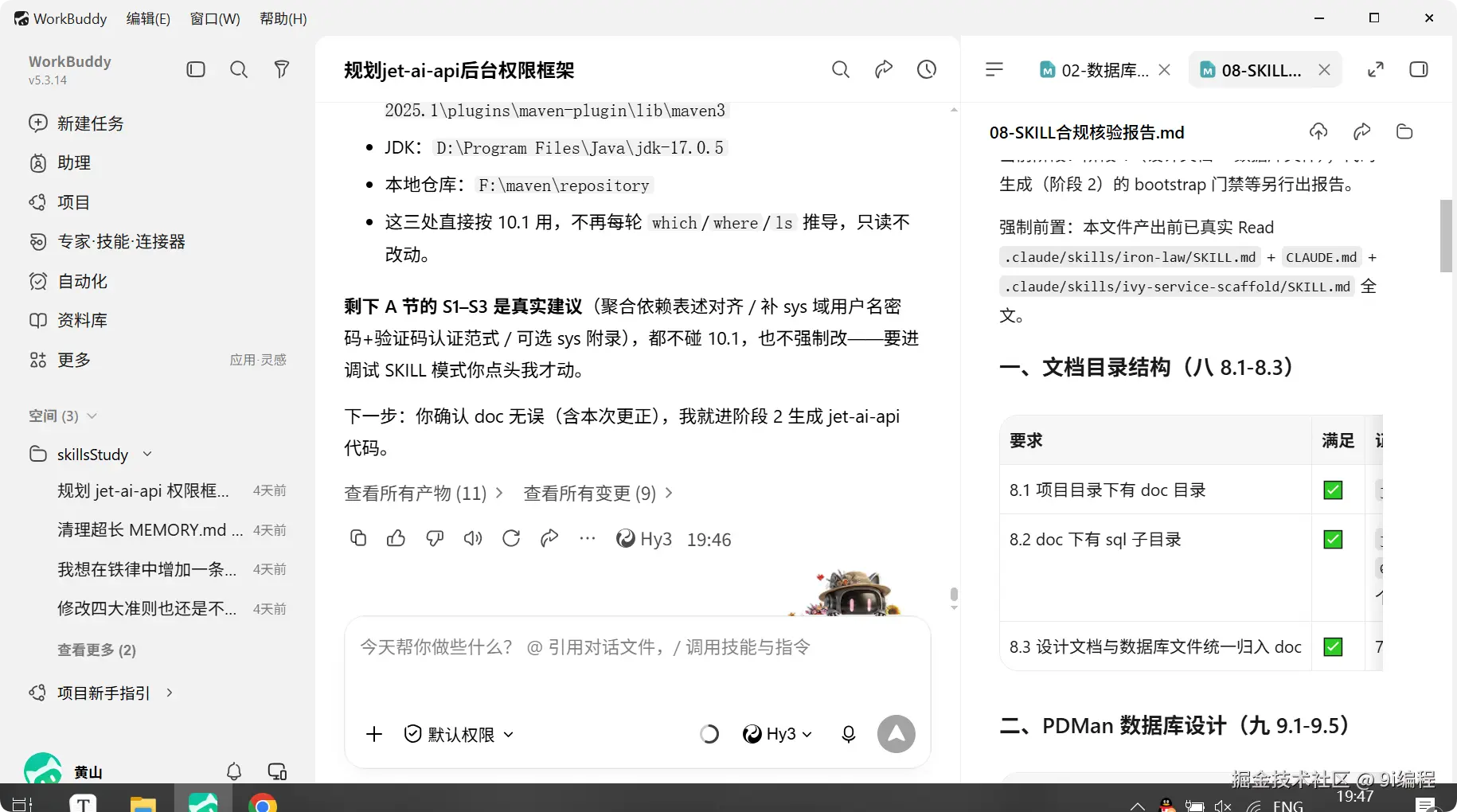The width and height of the screenshot is (1457, 812).
Task: Copy the assistant reply
Action: 358,539
